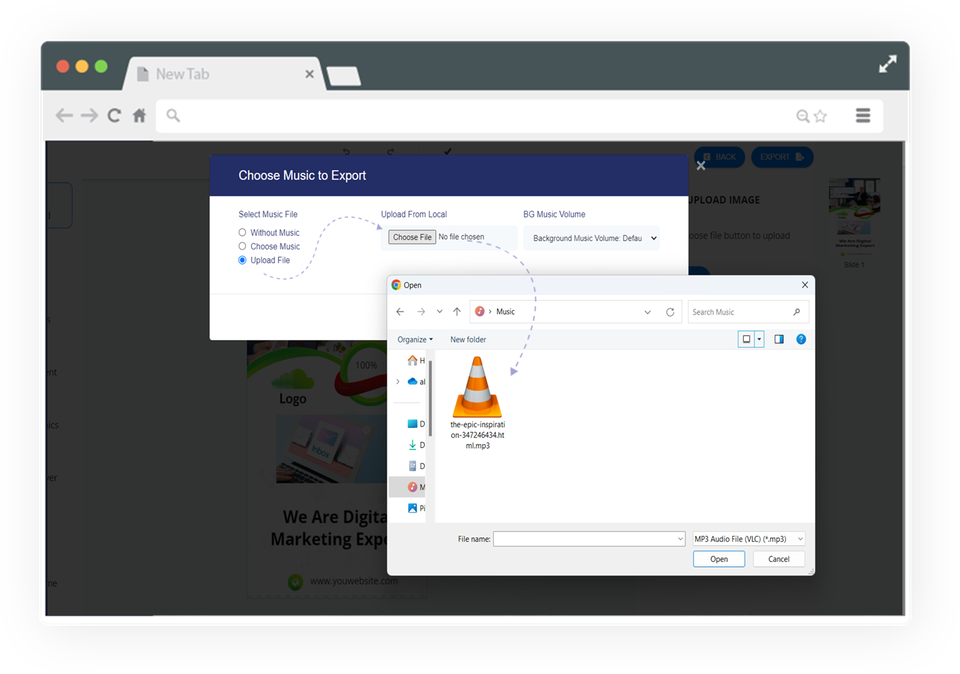Click New folder in the file dialog
The width and height of the screenshot is (960, 674).
pos(468,340)
